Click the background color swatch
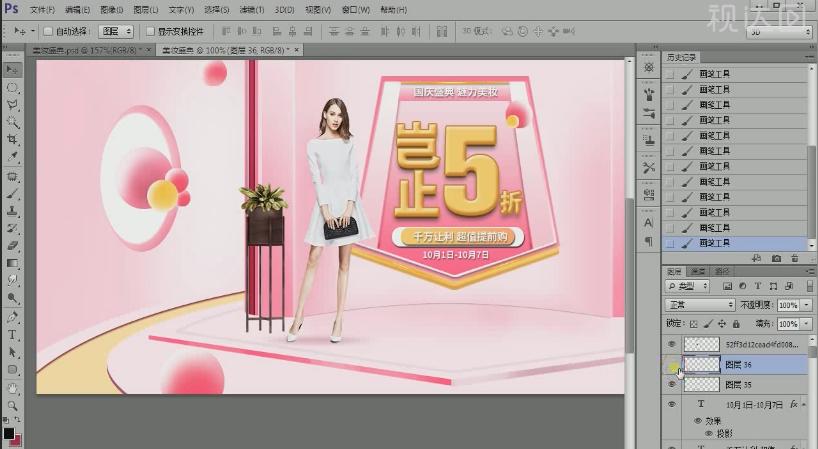Screen dimensions: 818x449 (x=16, y=441)
